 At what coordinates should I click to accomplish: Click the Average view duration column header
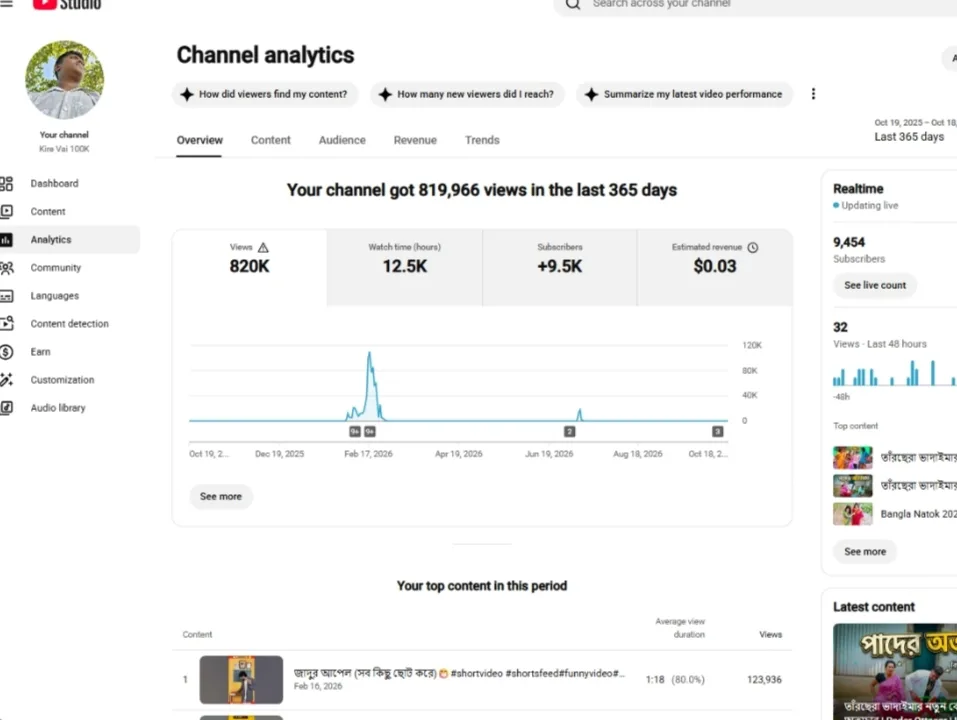click(680, 628)
